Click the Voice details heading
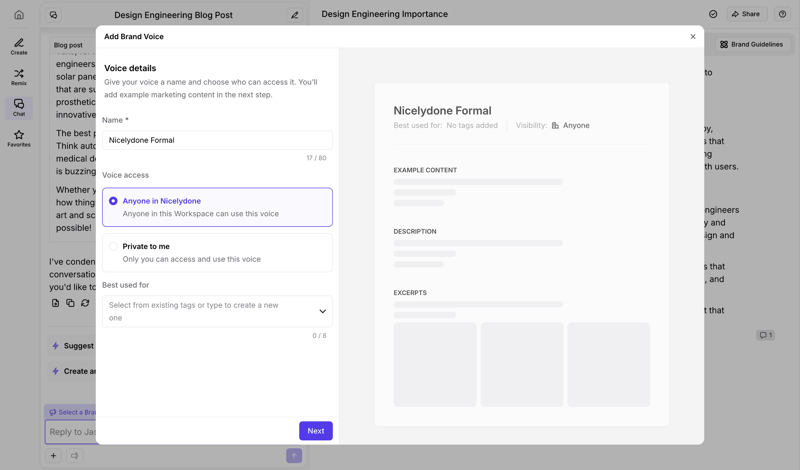 tap(130, 68)
